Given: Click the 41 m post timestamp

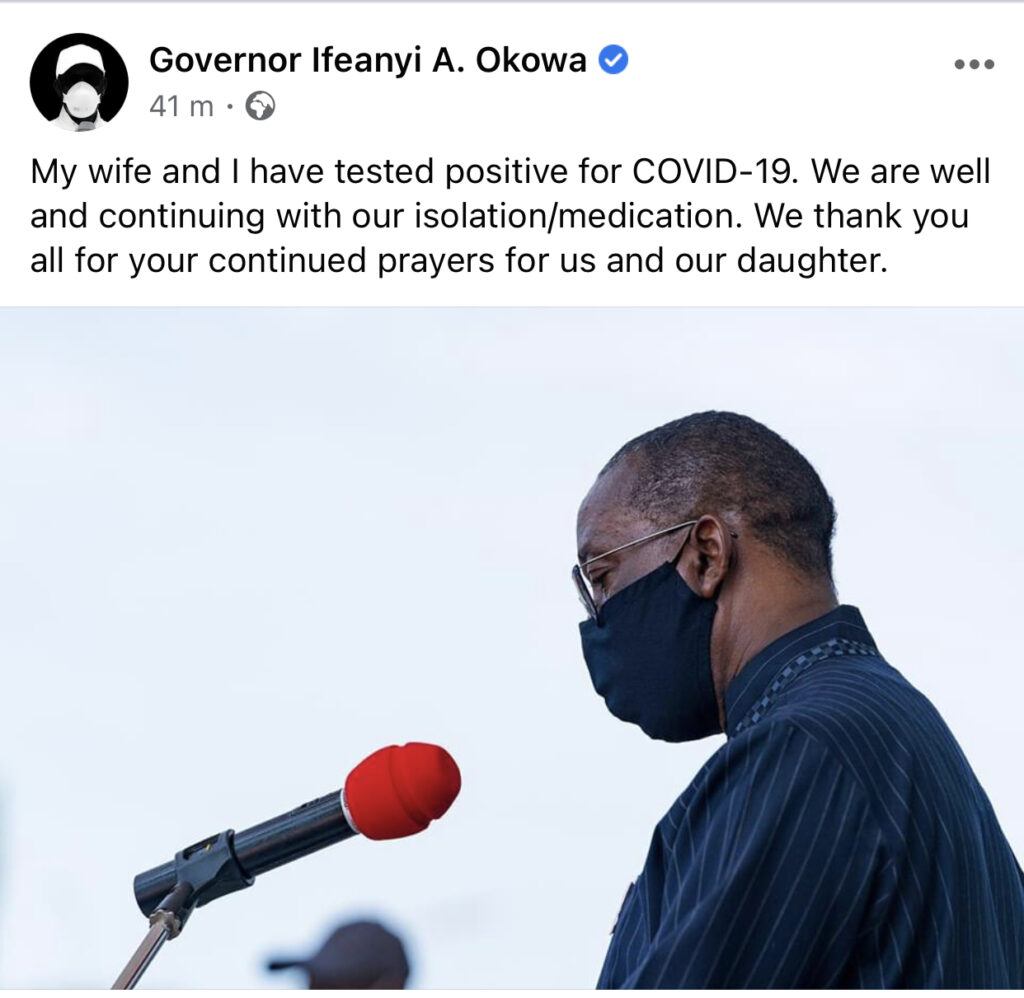Looking at the screenshot, I should click(181, 106).
